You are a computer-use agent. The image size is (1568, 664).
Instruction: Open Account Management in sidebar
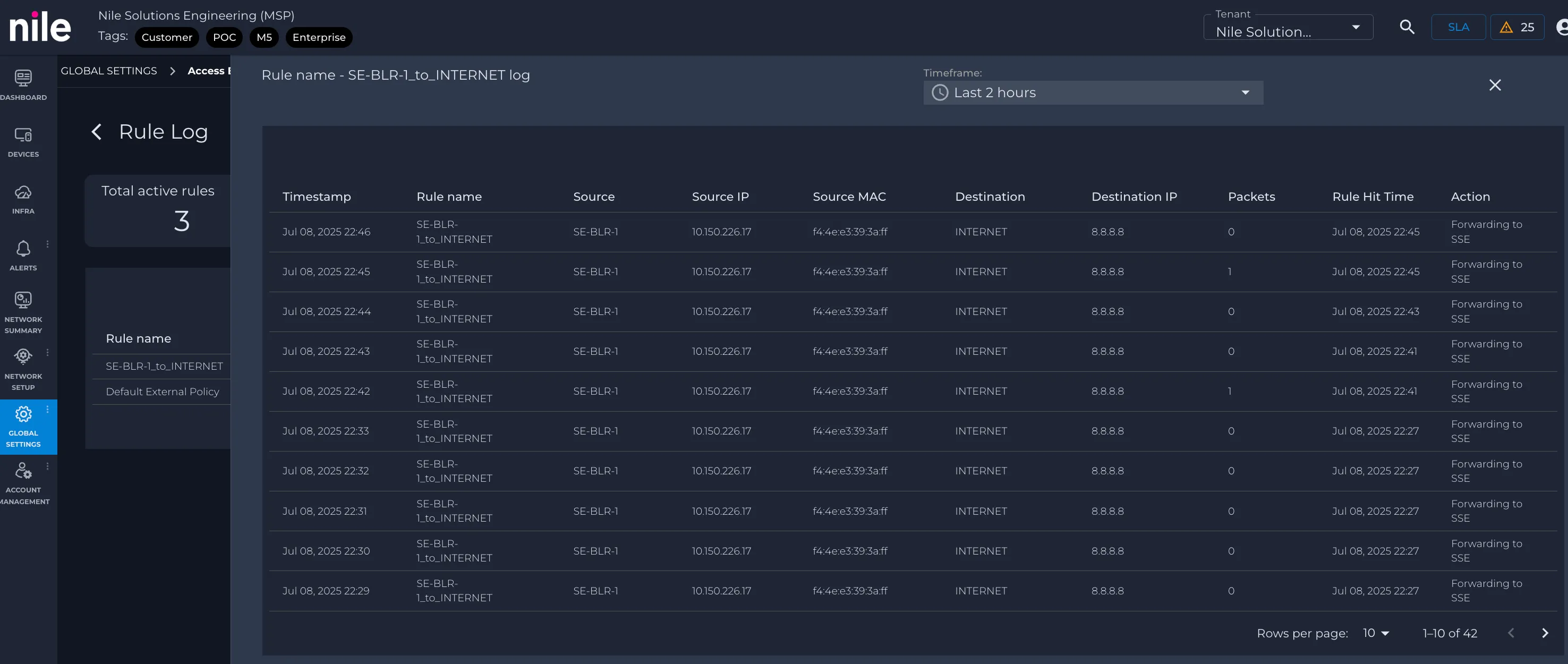[23, 484]
